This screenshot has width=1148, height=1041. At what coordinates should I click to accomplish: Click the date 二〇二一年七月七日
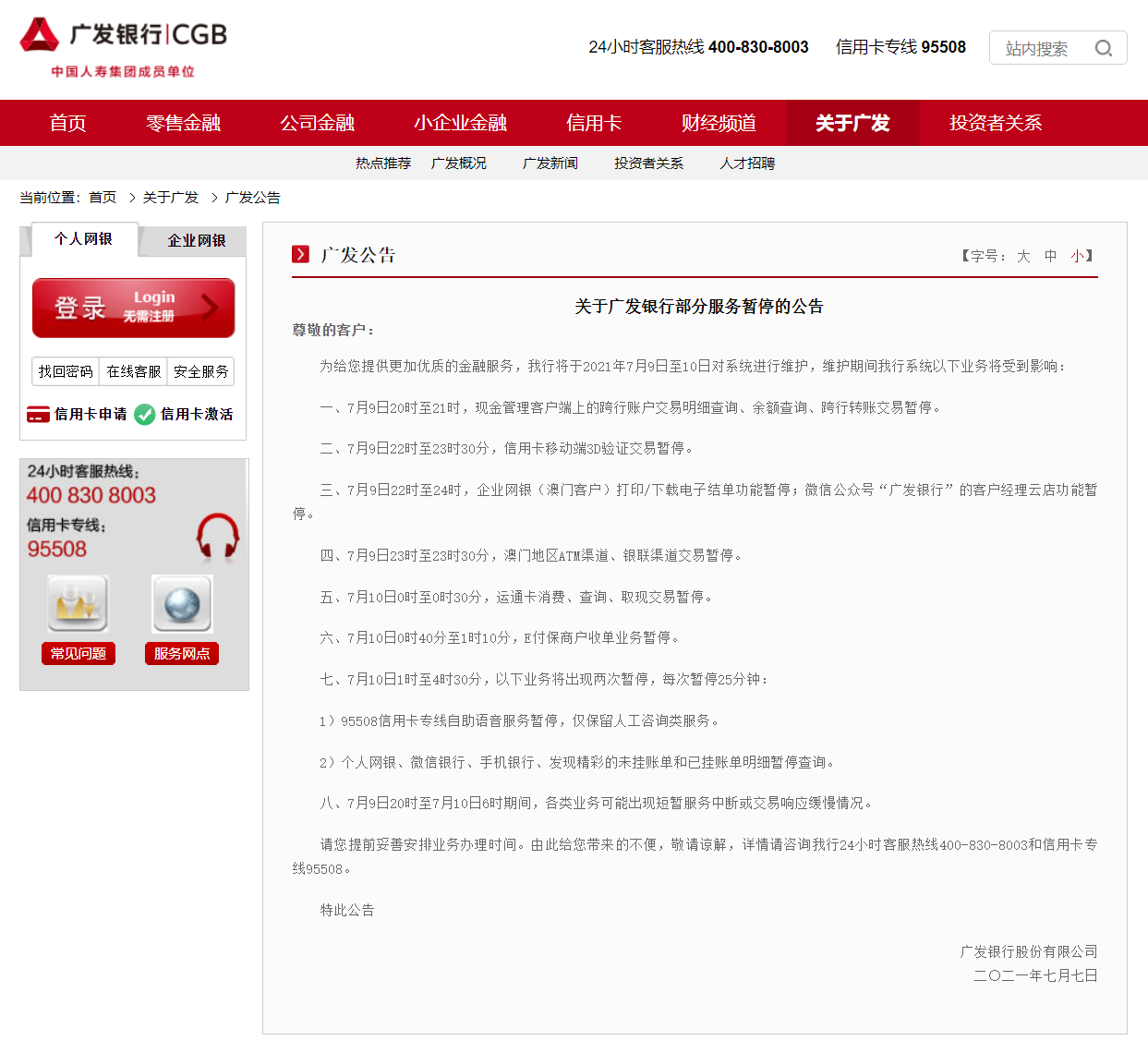[1035, 975]
